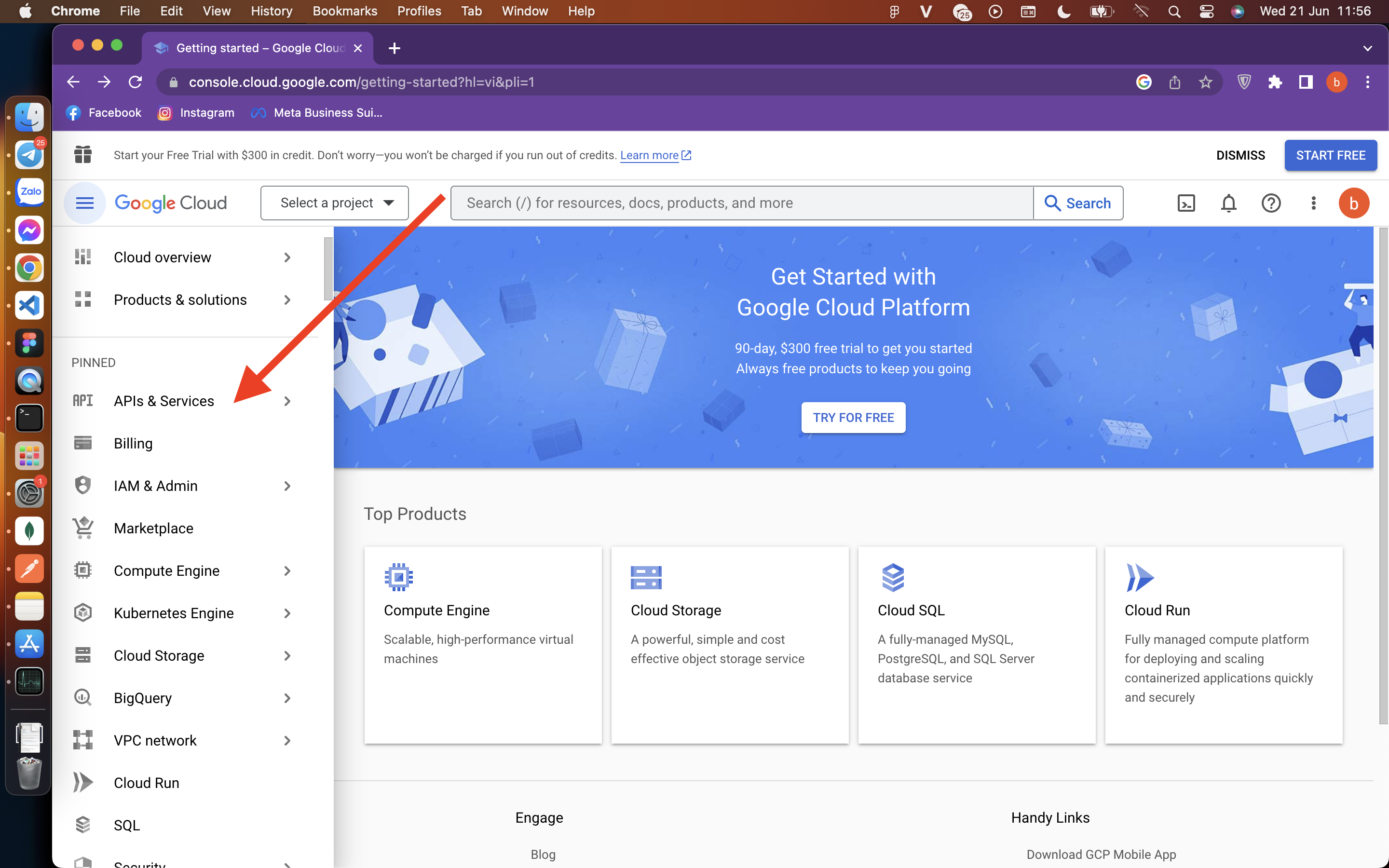Click IAM & Admin shield icon
Image resolution: width=1389 pixels, height=868 pixels.
point(82,485)
